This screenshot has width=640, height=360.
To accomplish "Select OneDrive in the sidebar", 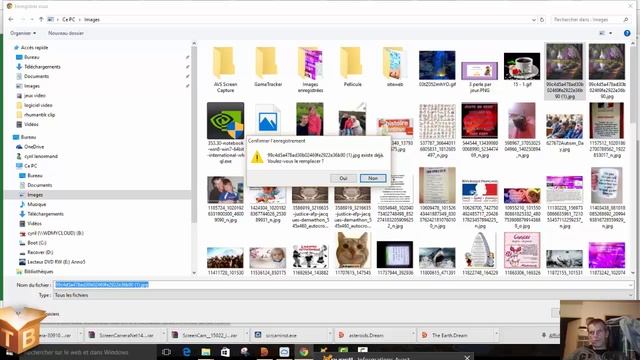I will [33, 147].
